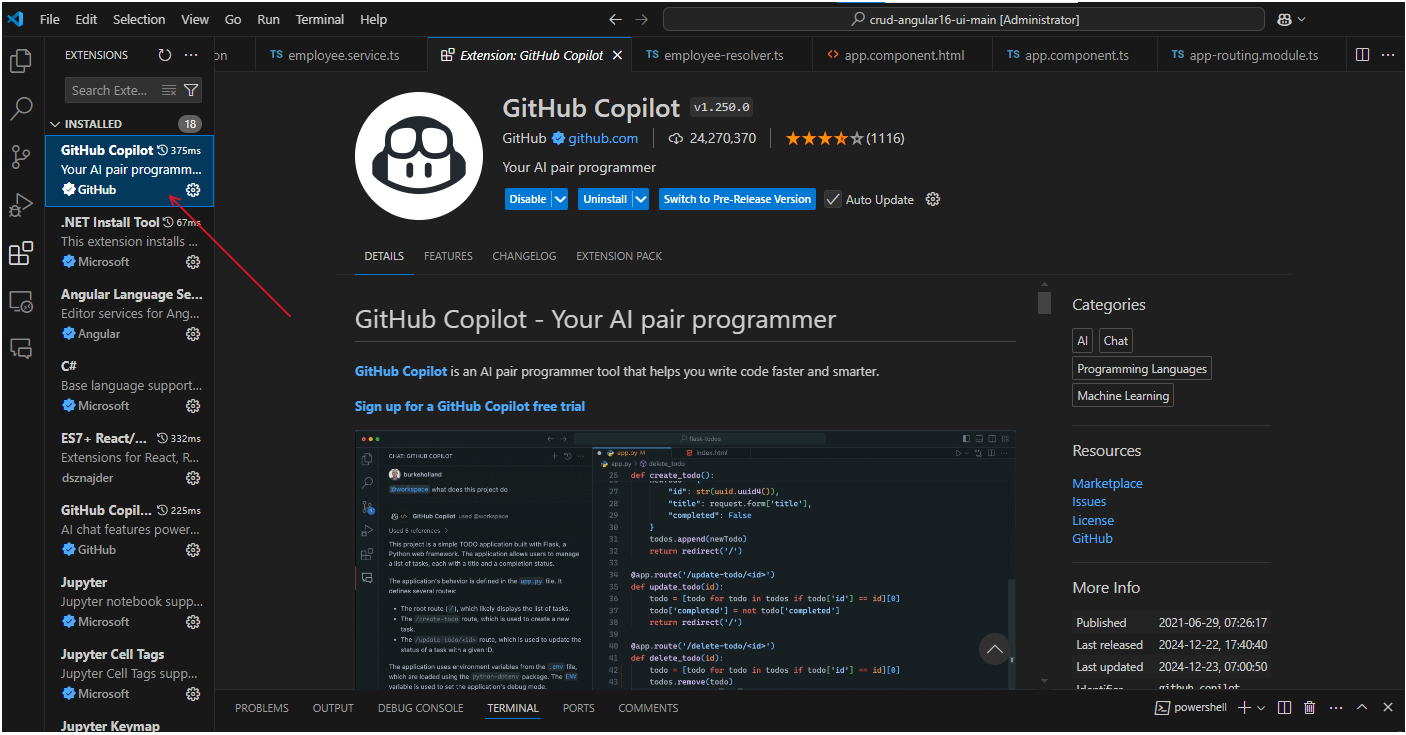Toggle the Auto Update checkbox
The image size is (1406, 735).
833,199
